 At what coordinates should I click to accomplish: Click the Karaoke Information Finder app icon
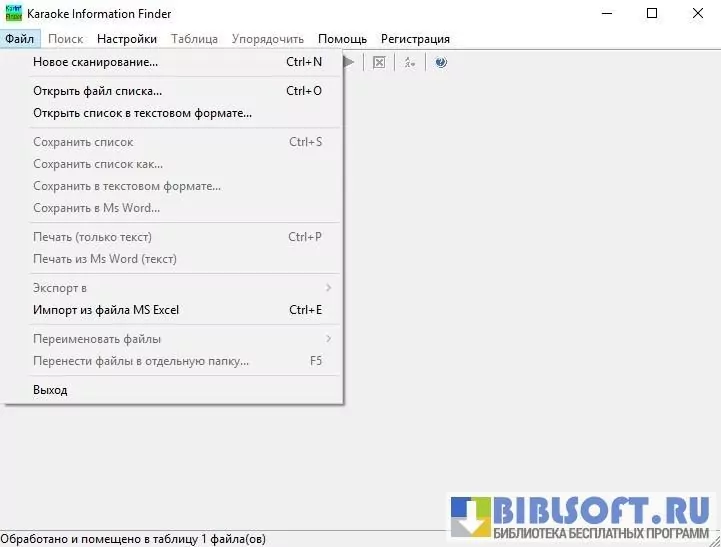pyautogui.click(x=13, y=13)
